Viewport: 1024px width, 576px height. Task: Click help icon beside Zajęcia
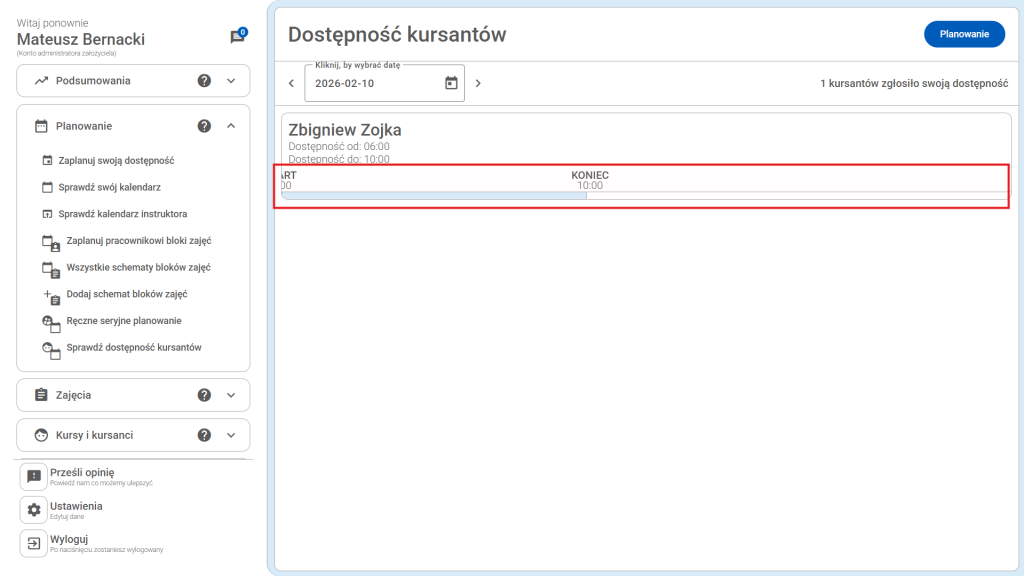204,395
